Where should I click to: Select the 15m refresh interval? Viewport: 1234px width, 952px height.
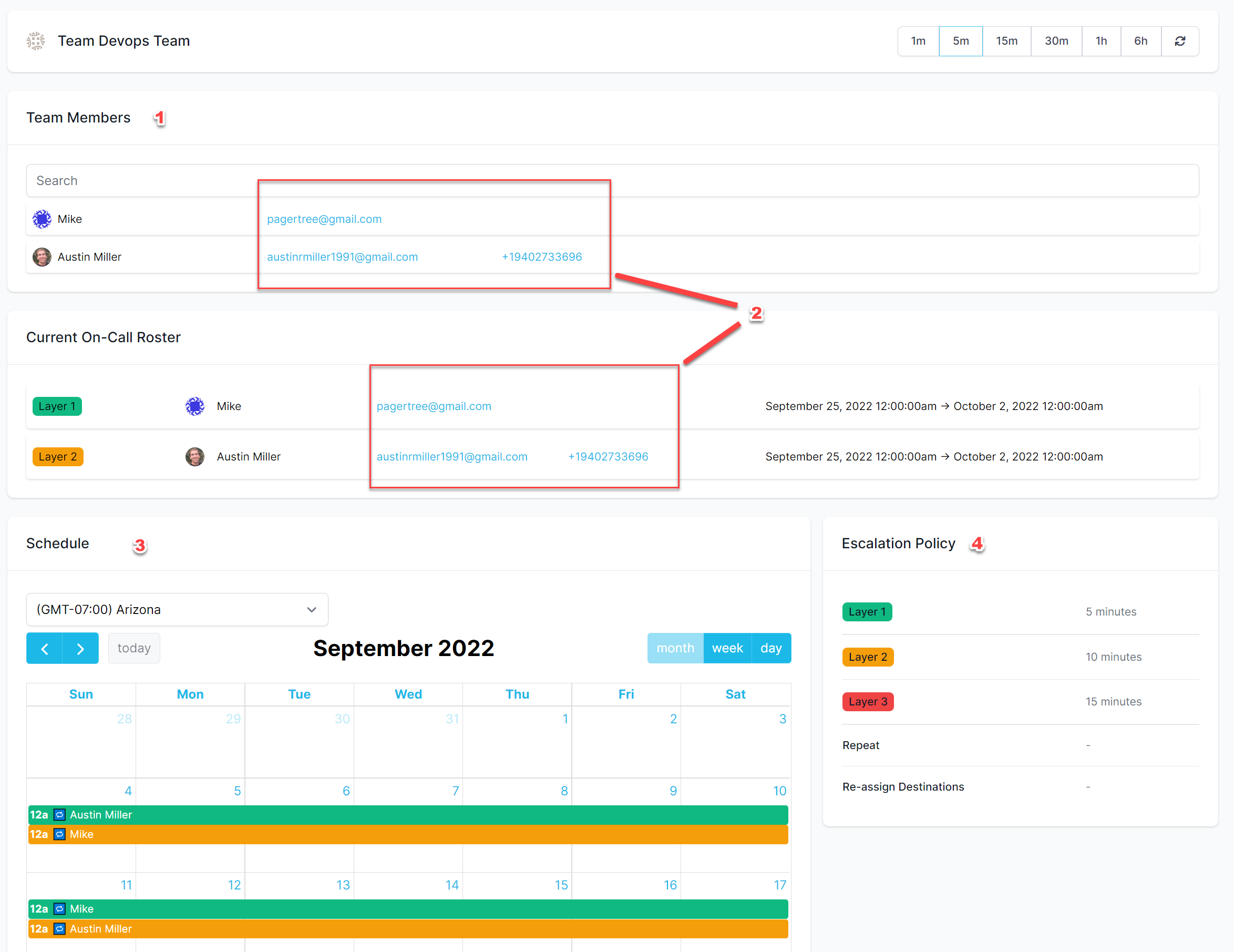pyautogui.click(x=1006, y=40)
